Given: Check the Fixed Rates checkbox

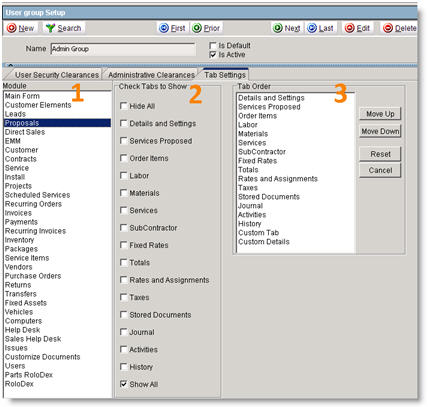Looking at the screenshot, I should (124, 245).
